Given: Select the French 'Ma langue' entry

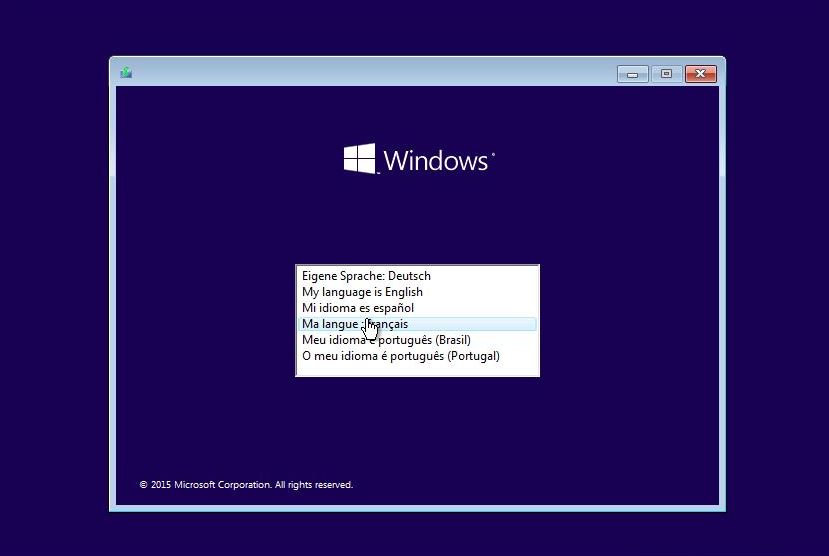Looking at the screenshot, I should (417, 324).
